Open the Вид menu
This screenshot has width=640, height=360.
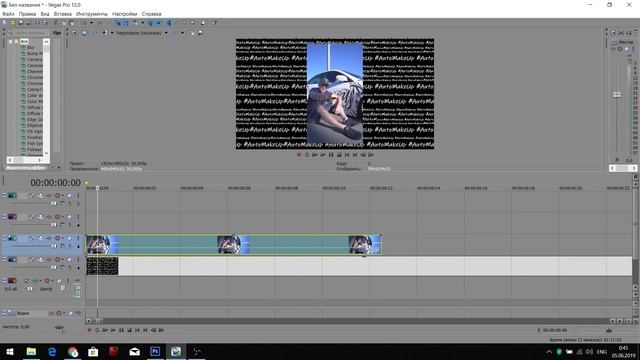pyautogui.click(x=45, y=14)
